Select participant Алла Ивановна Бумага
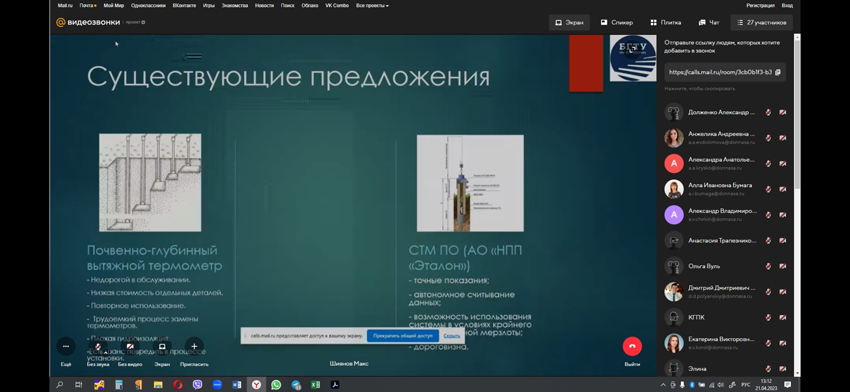Image resolution: width=850 pixels, height=392 pixels. pos(725,189)
